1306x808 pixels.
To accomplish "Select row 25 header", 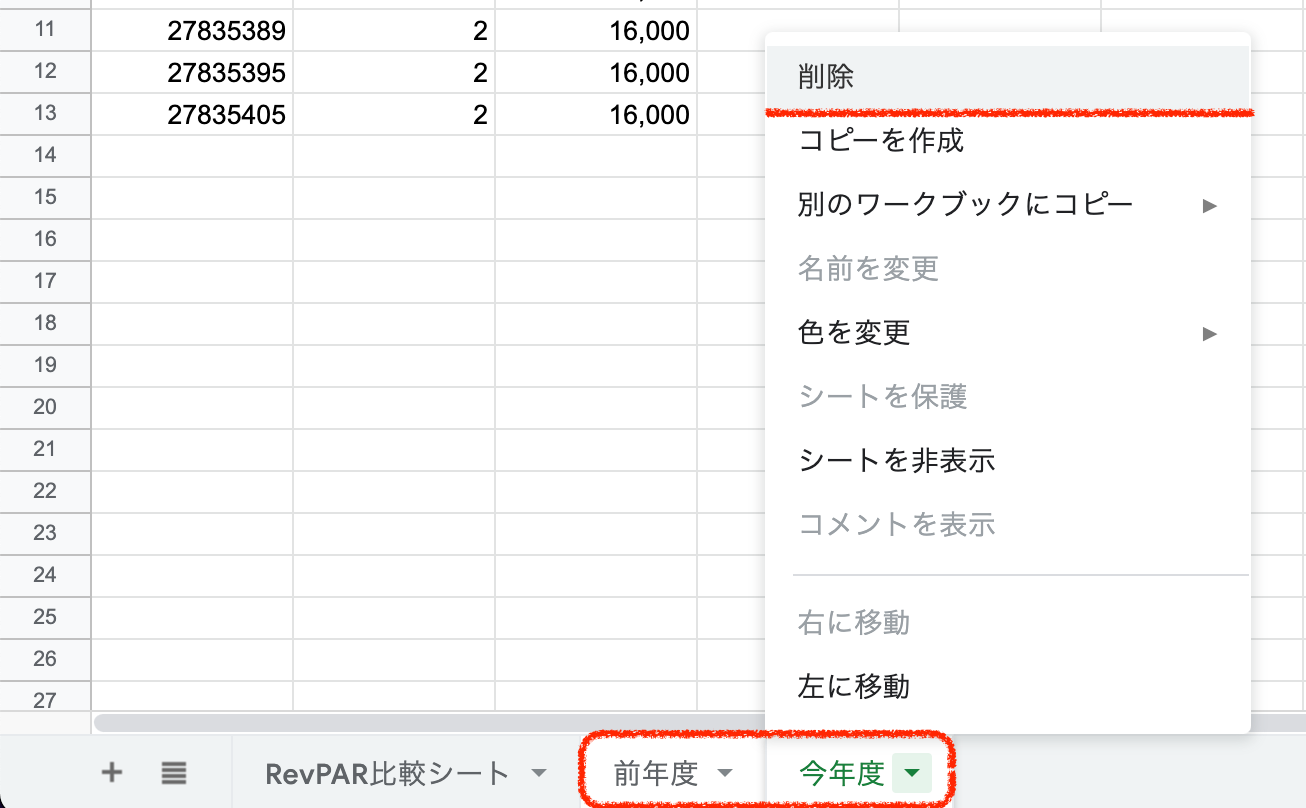I will (x=45, y=617).
